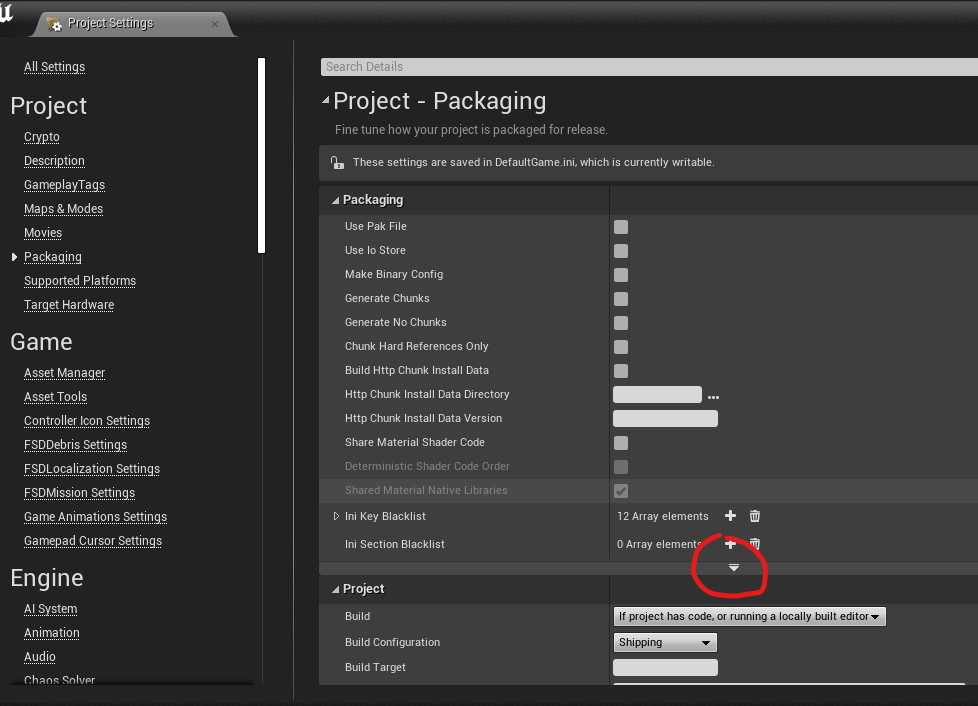Click the Build Target input field

coord(666,667)
